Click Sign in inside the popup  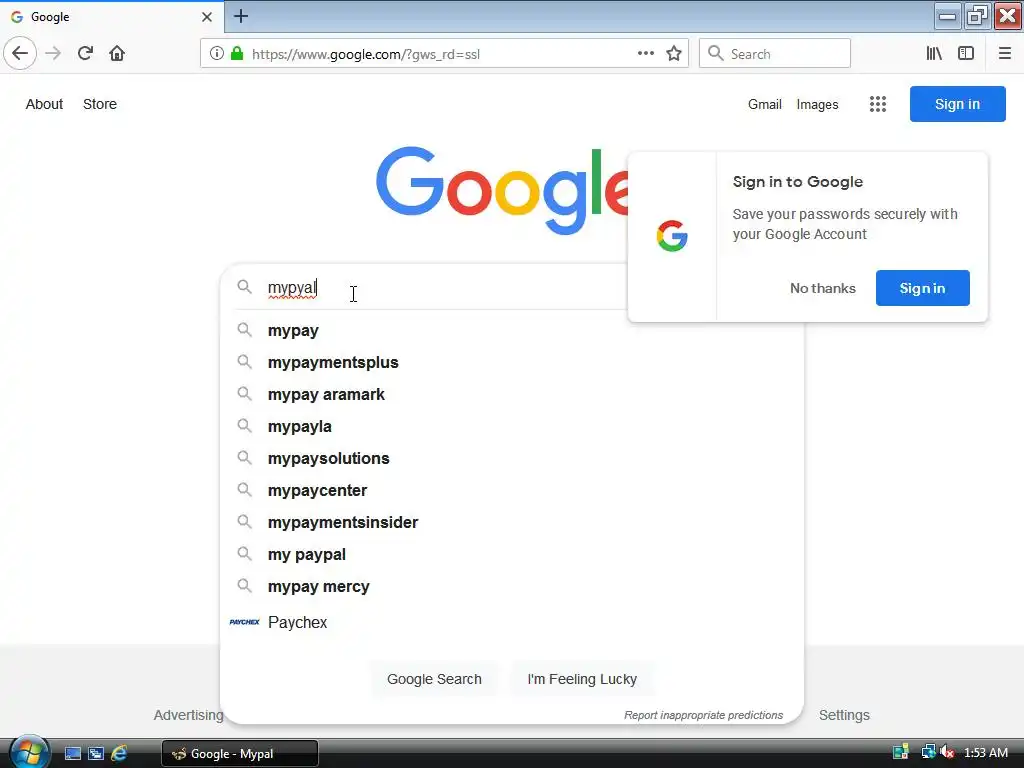922,288
